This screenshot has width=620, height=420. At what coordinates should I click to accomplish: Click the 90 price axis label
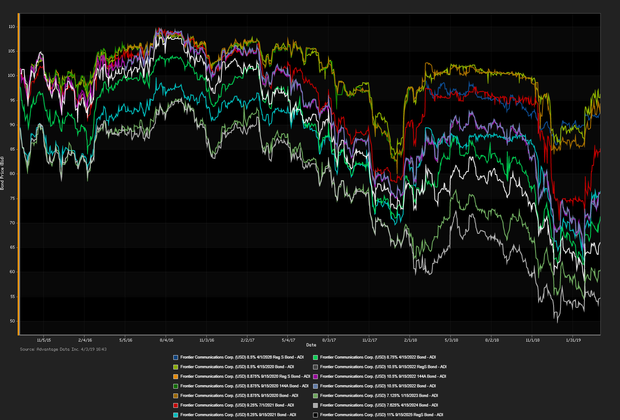[12, 125]
